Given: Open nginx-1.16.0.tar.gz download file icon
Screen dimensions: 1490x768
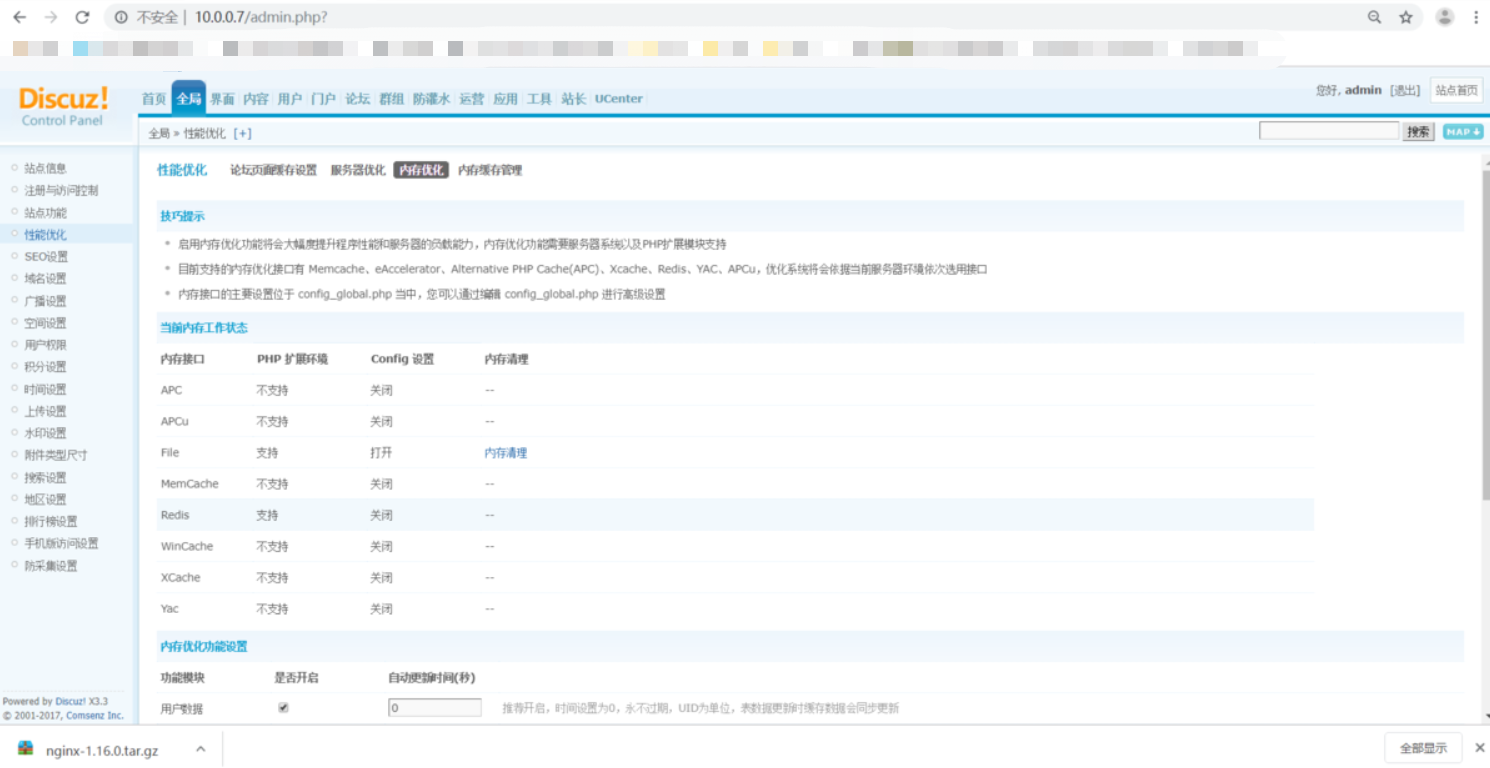Looking at the screenshot, I should pyautogui.click(x=26, y=749).
